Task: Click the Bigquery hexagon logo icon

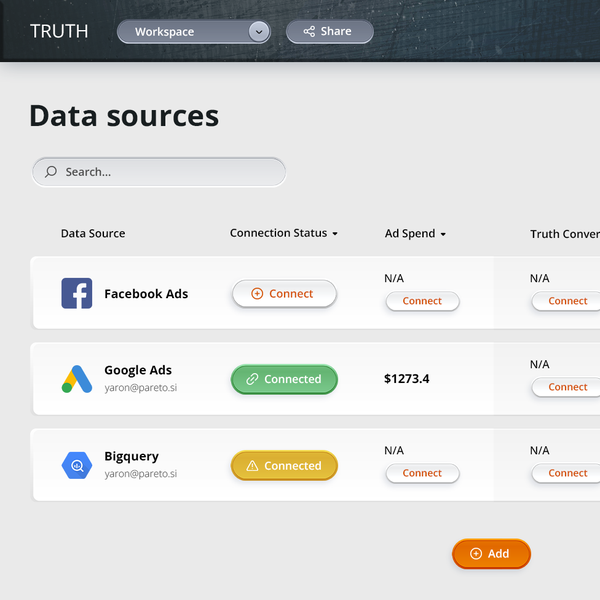Action: pos(77,465)
